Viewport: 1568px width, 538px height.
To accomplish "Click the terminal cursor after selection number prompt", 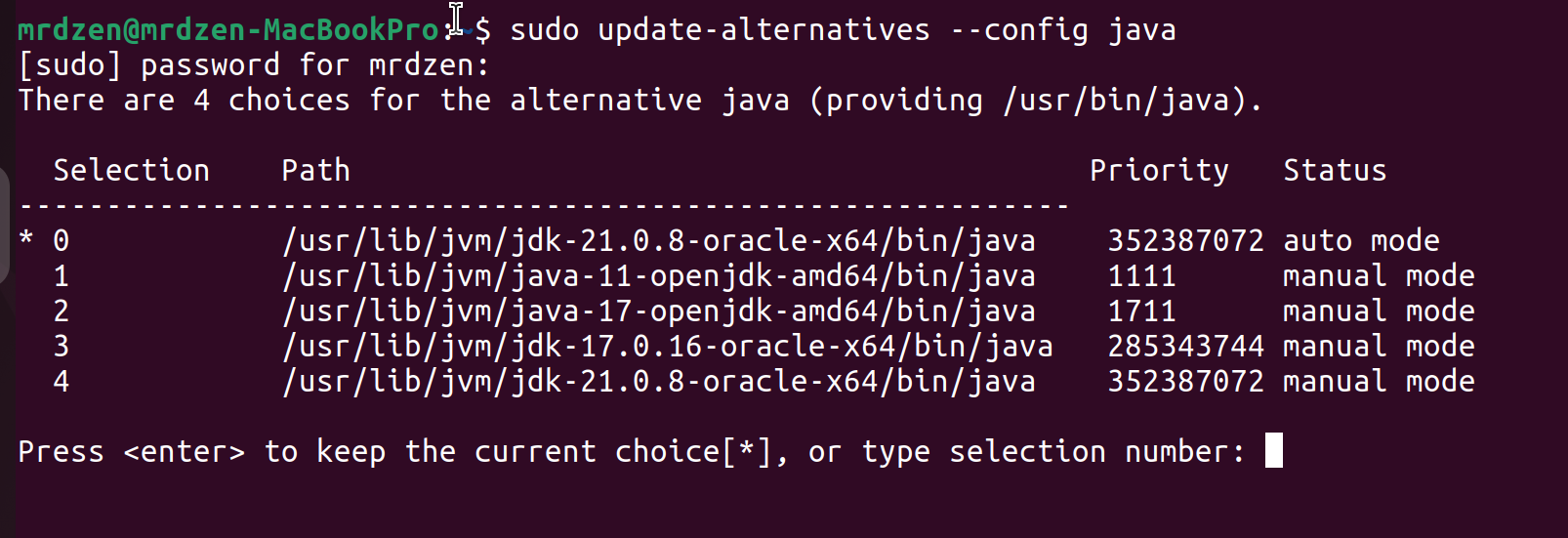I will (1273, 451).
